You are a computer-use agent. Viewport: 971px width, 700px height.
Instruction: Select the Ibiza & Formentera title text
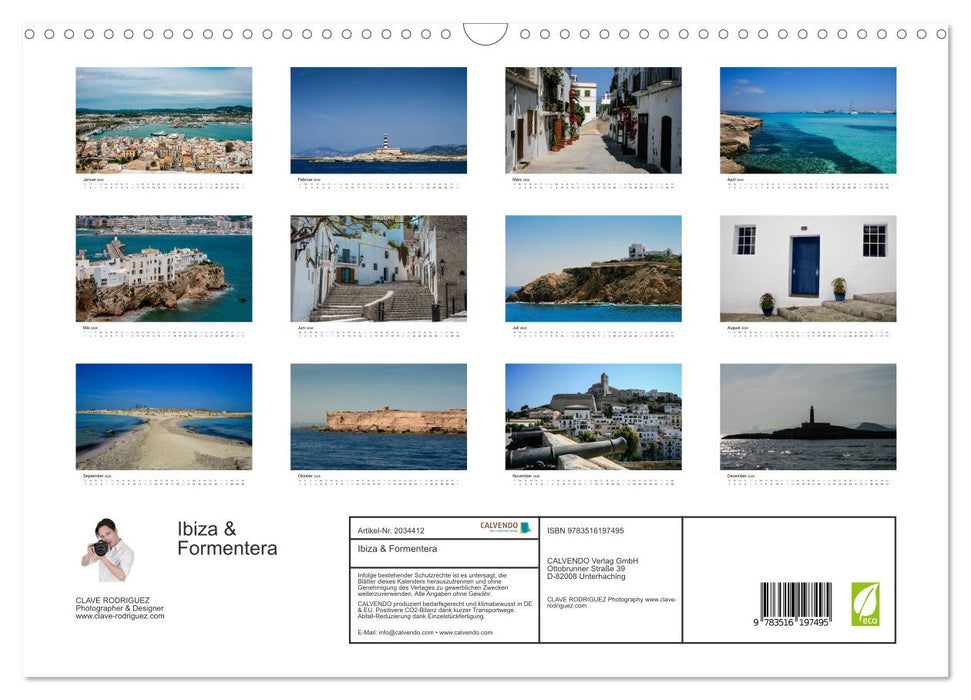pos(228,538)
